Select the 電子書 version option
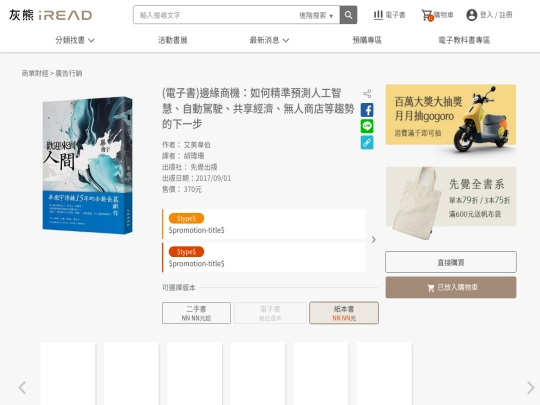The image size is (540, 405). click(270, 313)
